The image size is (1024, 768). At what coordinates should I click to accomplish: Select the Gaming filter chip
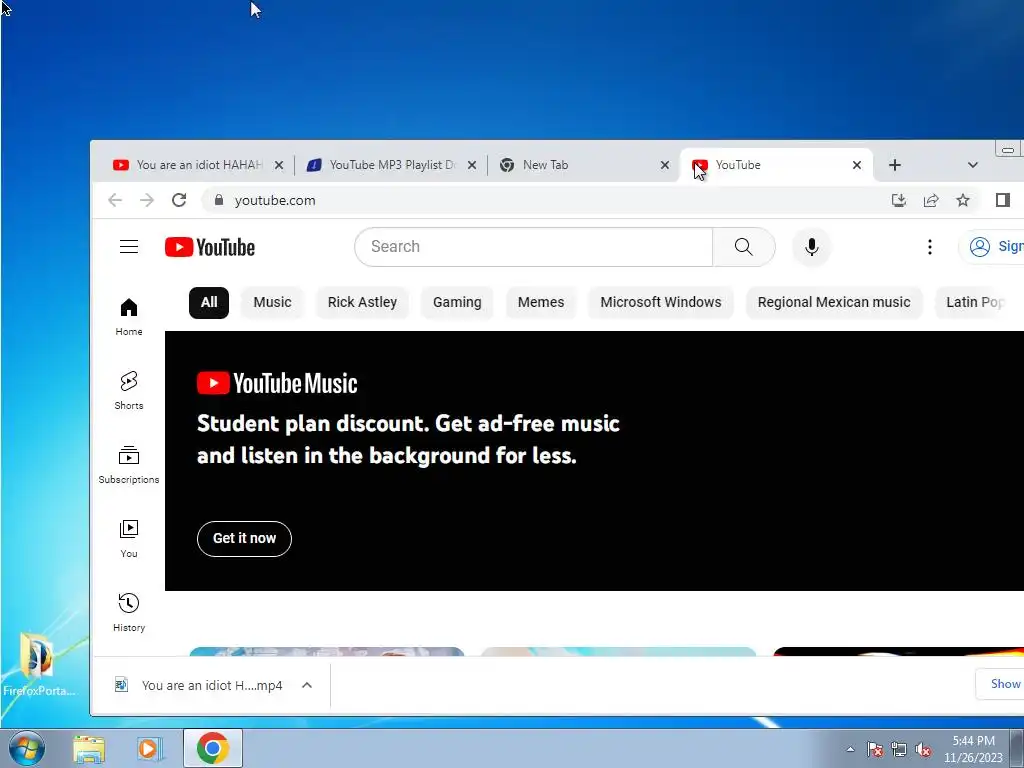(457, 302)
